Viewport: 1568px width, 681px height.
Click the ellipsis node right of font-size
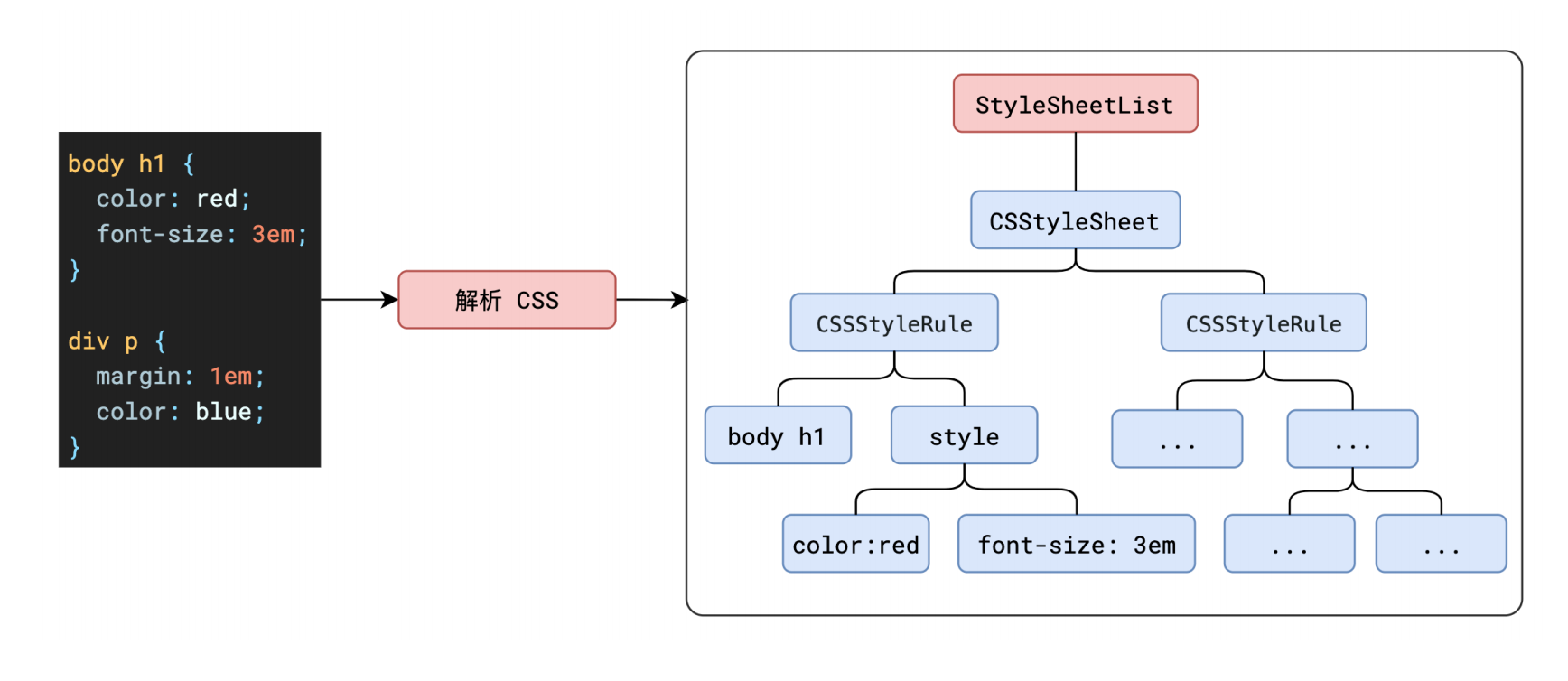click(x=1289, y=544)
